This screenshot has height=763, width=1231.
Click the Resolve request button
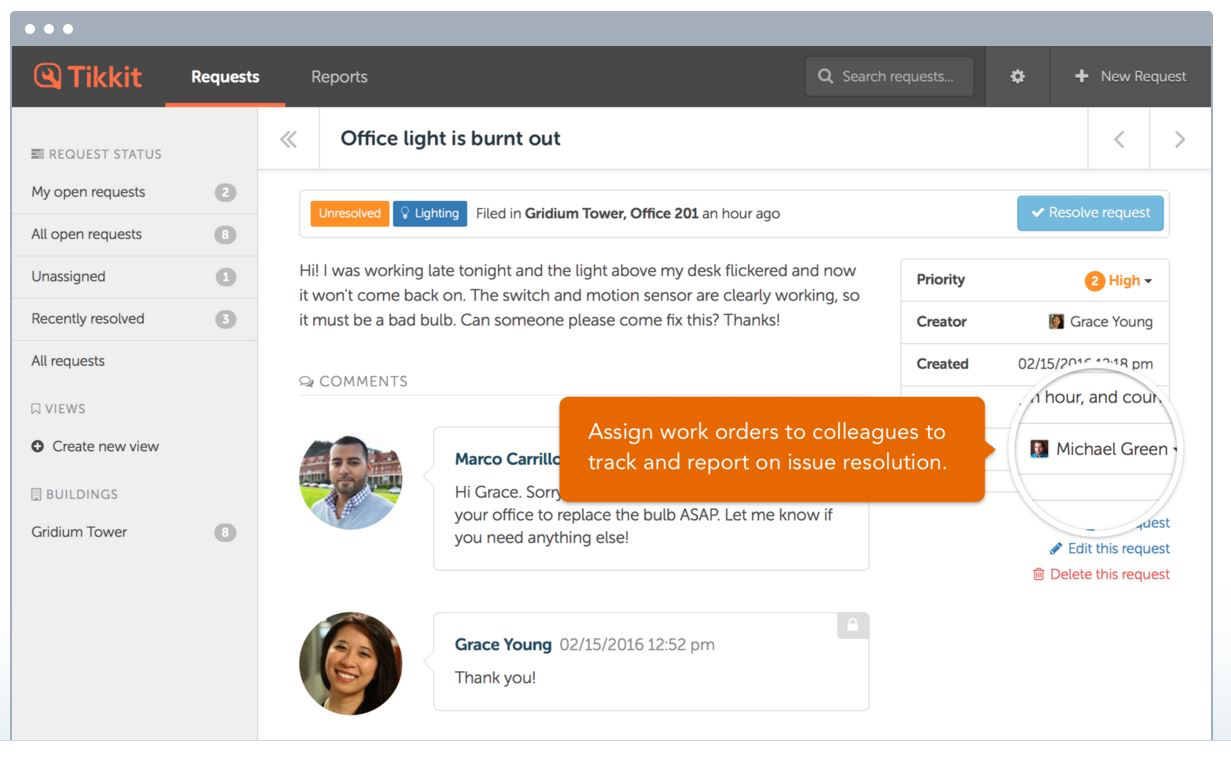[x=1090, y=213]
